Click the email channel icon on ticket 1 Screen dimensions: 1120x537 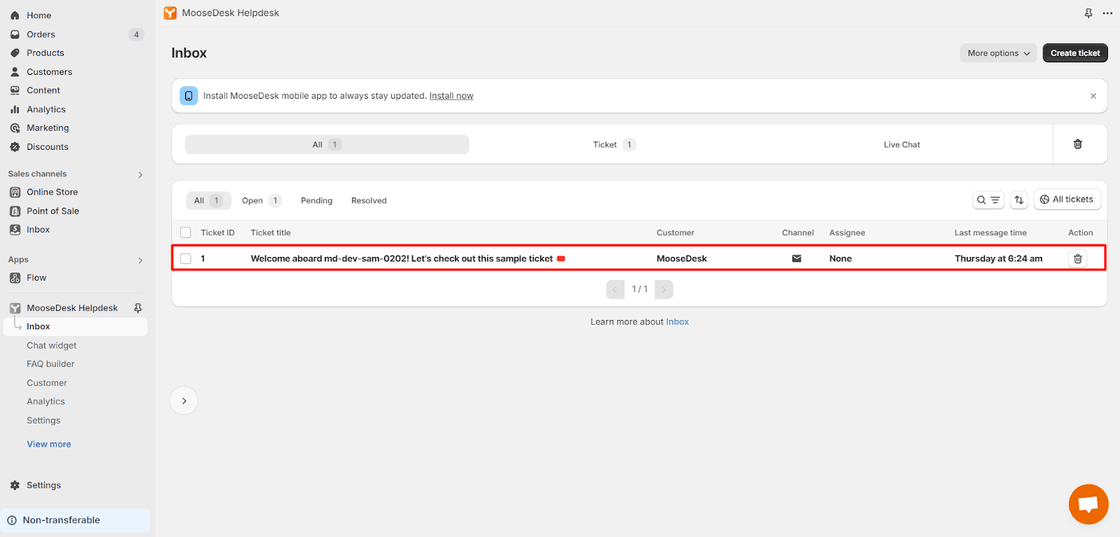[x=796, y=259]
